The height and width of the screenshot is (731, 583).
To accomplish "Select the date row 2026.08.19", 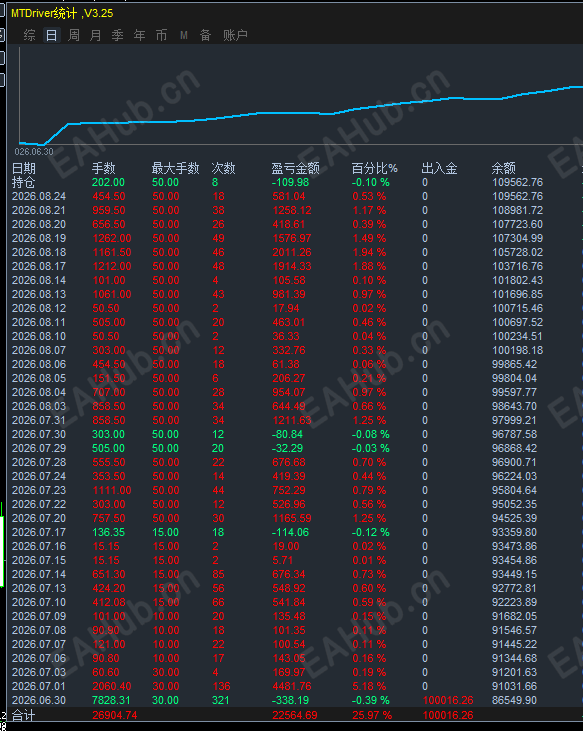I will point(39,238).
